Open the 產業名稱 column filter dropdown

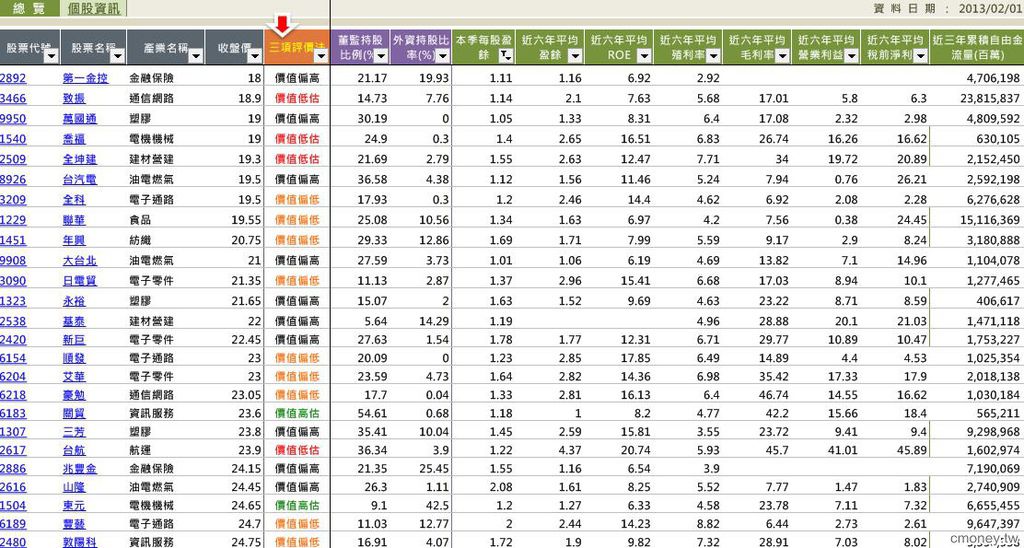click(x=195, y=57)
